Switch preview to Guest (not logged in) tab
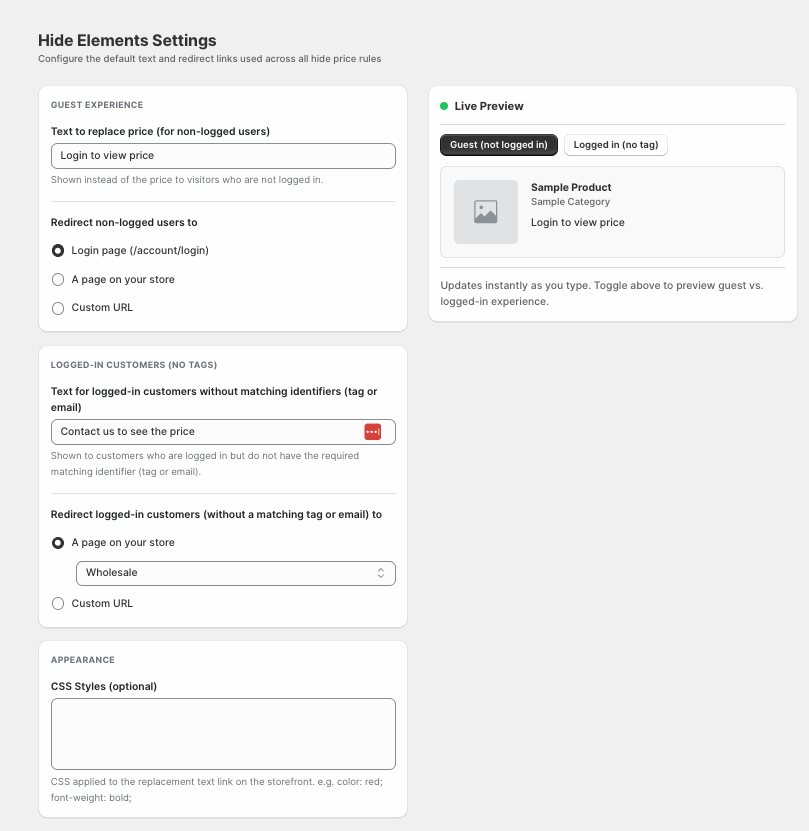The image size is (809, 831). pos(499,145)
